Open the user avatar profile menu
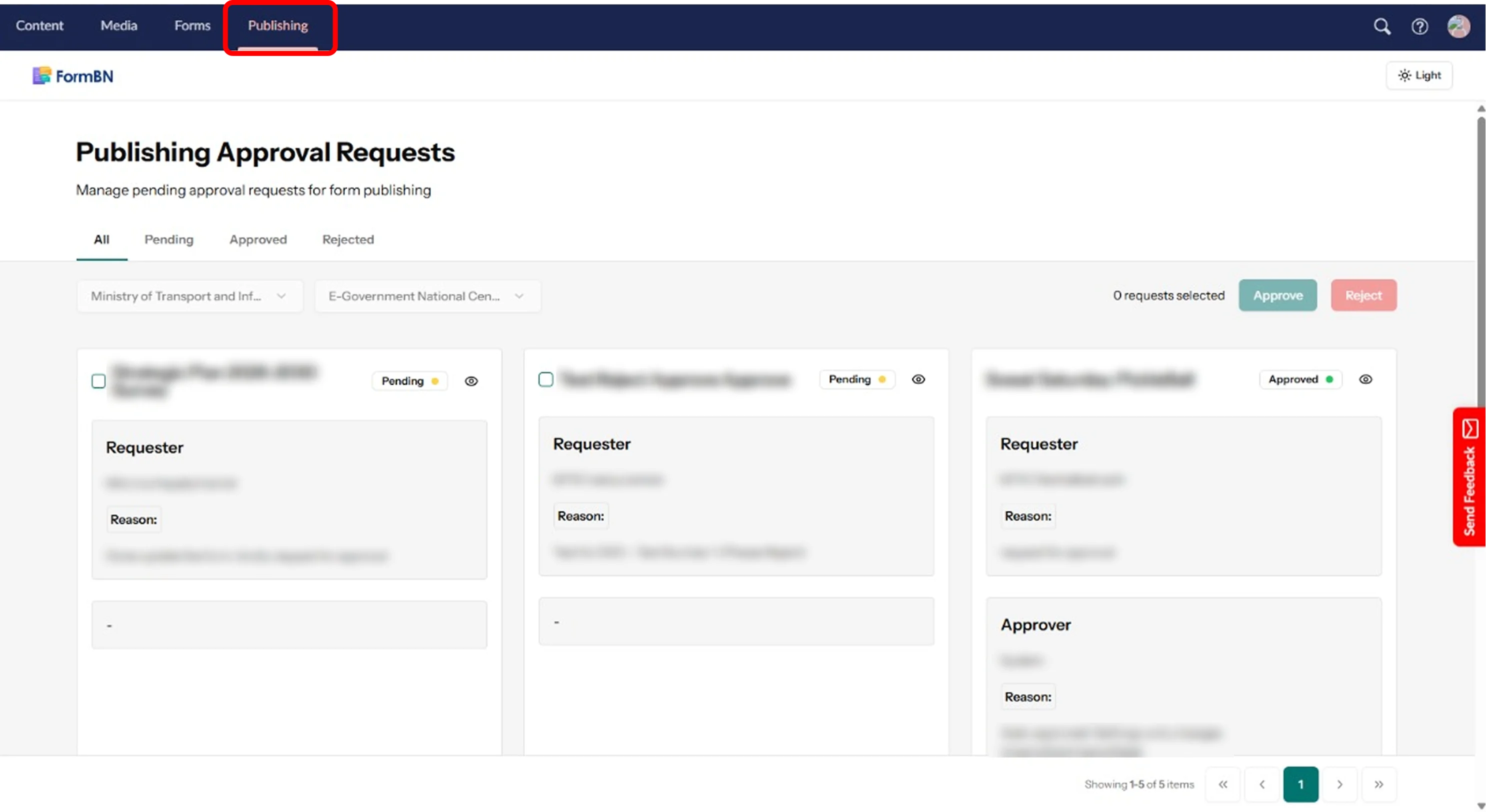The height and width of the screenshot is (812, 1486). pyautogui.click(x=1458, y=26)
